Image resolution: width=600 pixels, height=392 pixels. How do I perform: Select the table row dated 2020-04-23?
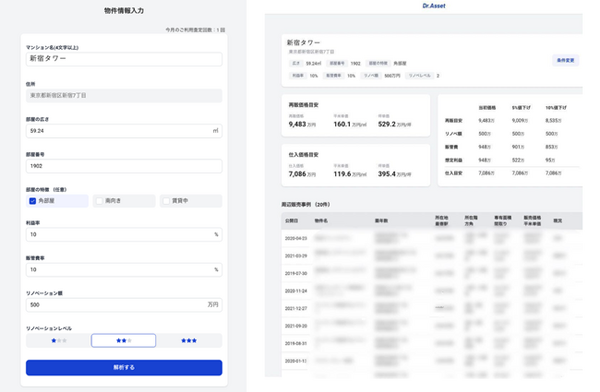pyautogui.click(x=432, y=238)
